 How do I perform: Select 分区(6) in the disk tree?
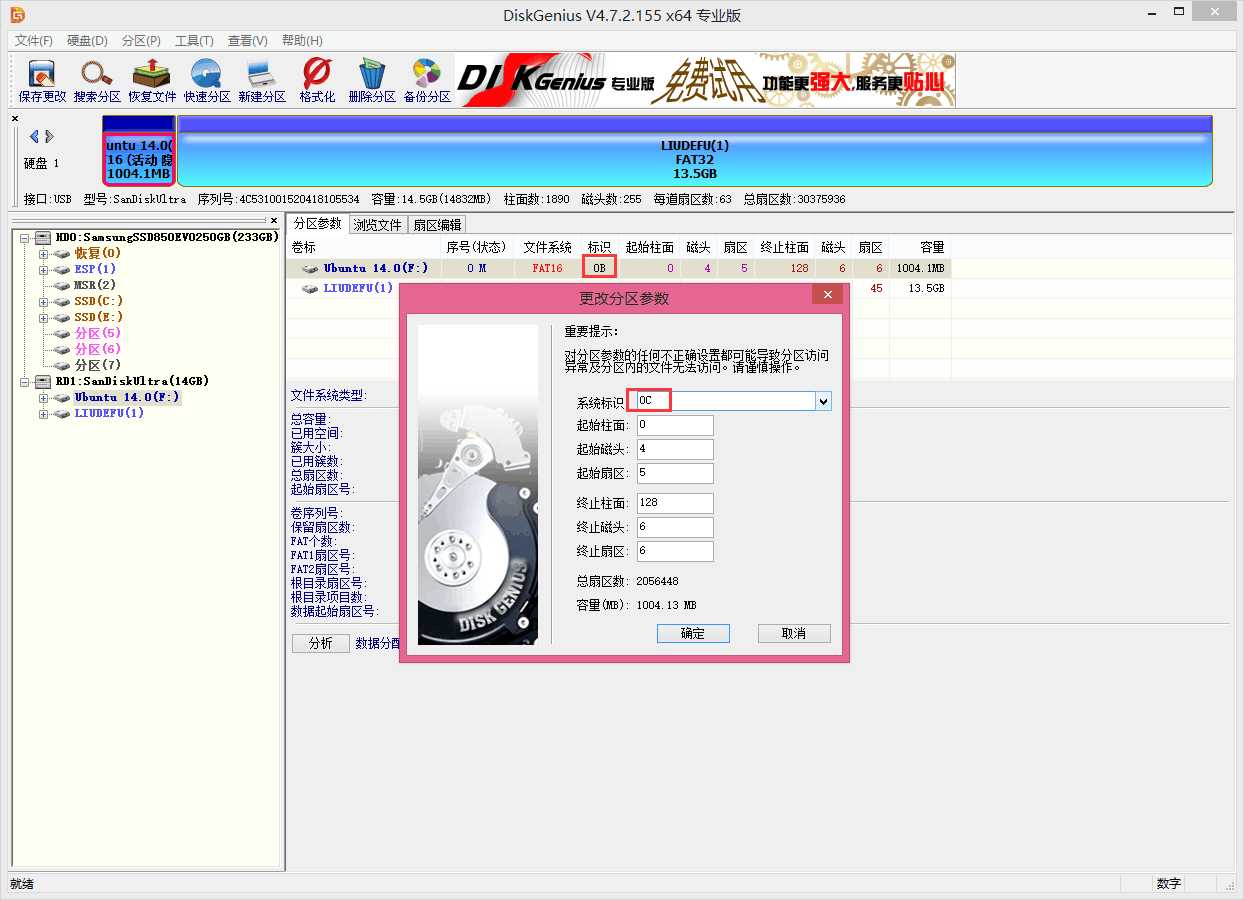click(97, 349)
